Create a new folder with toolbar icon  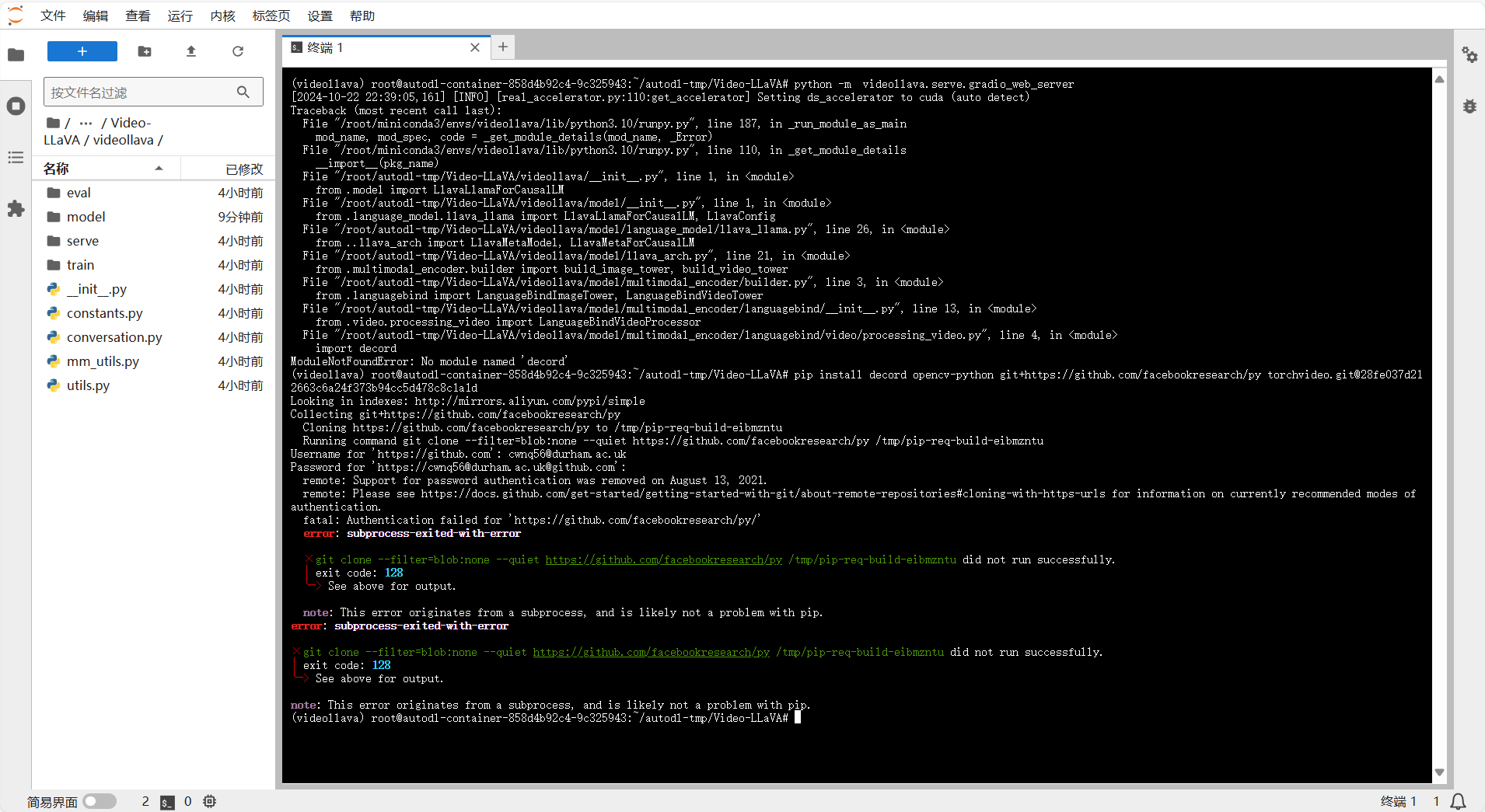tap(145, 51)
